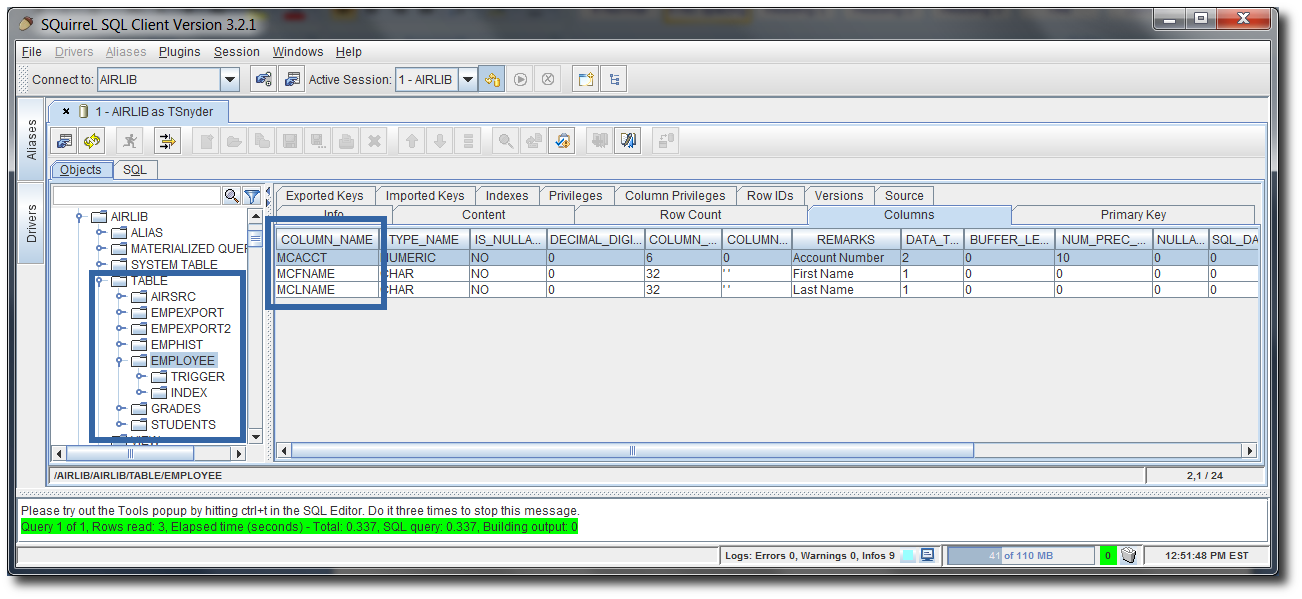Viewport: 1302px width, 599px height.
Task: Open the Help menu
Action: [x=349, y=52]
